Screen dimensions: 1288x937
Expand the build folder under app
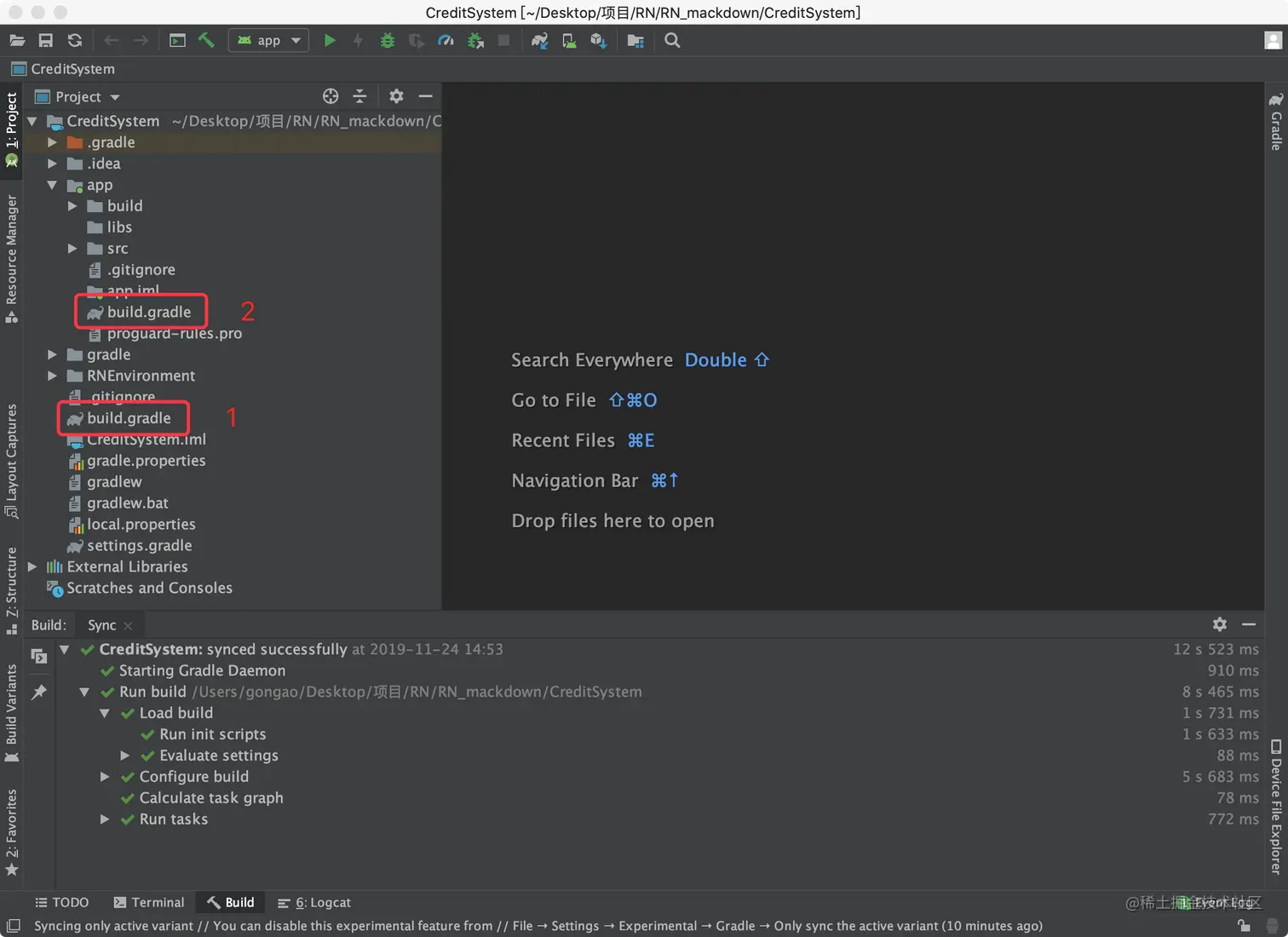coord(72,206)
